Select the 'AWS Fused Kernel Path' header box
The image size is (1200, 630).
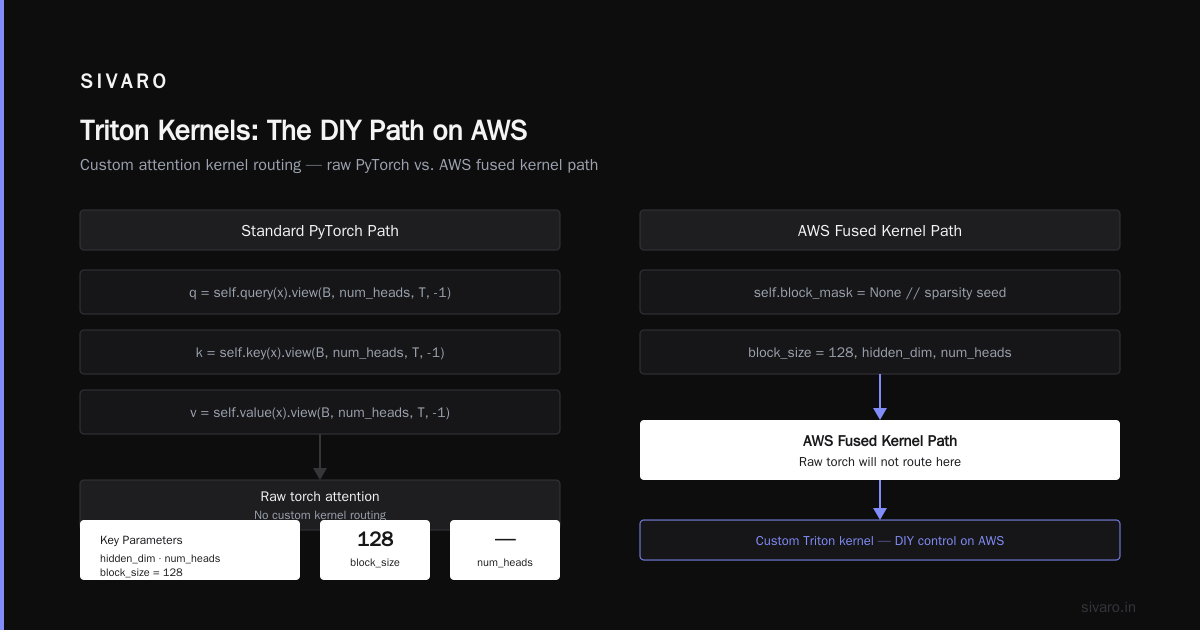tap(880, 230)
